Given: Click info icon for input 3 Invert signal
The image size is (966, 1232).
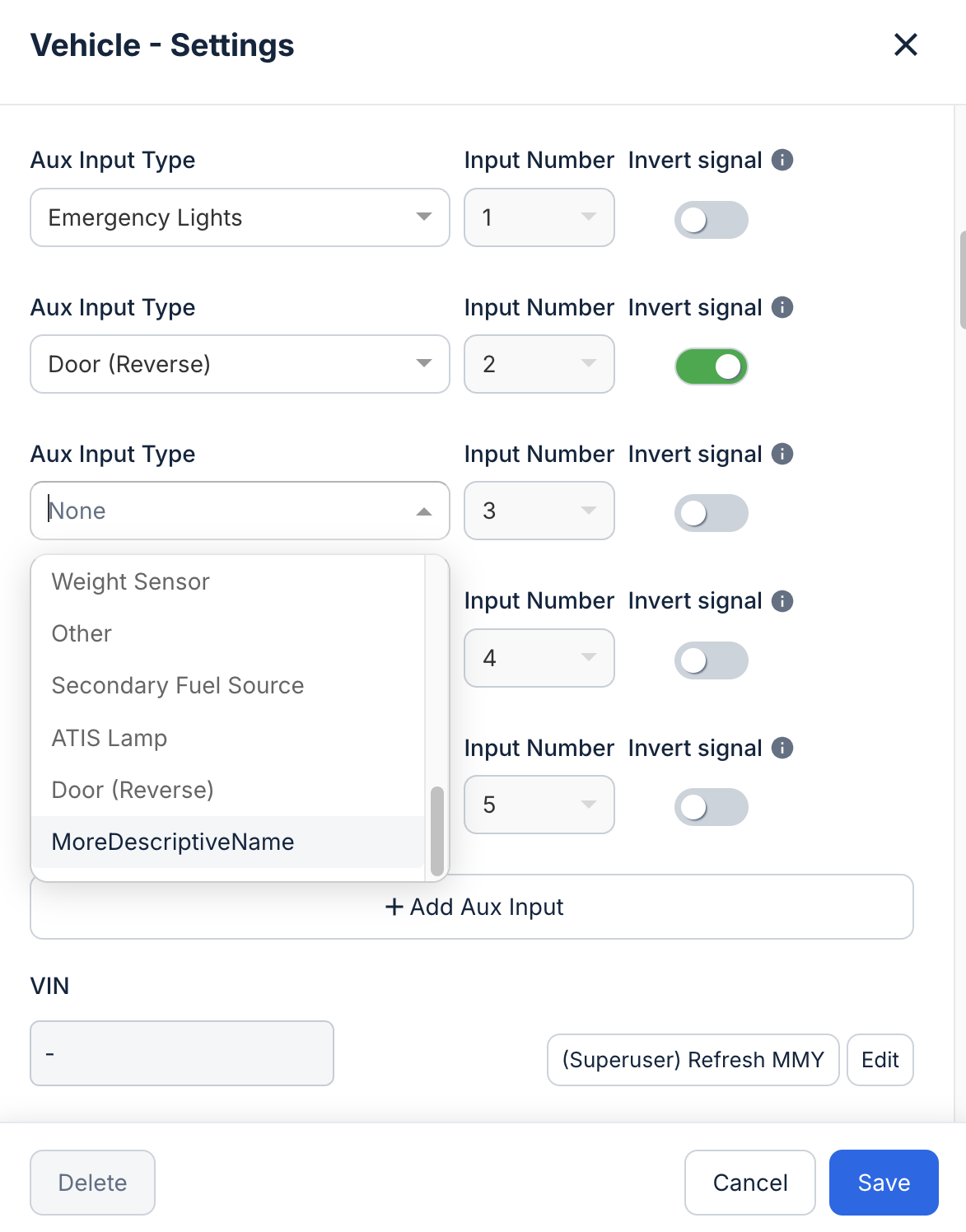Looking at the screenshot, I should coord(782,454).
